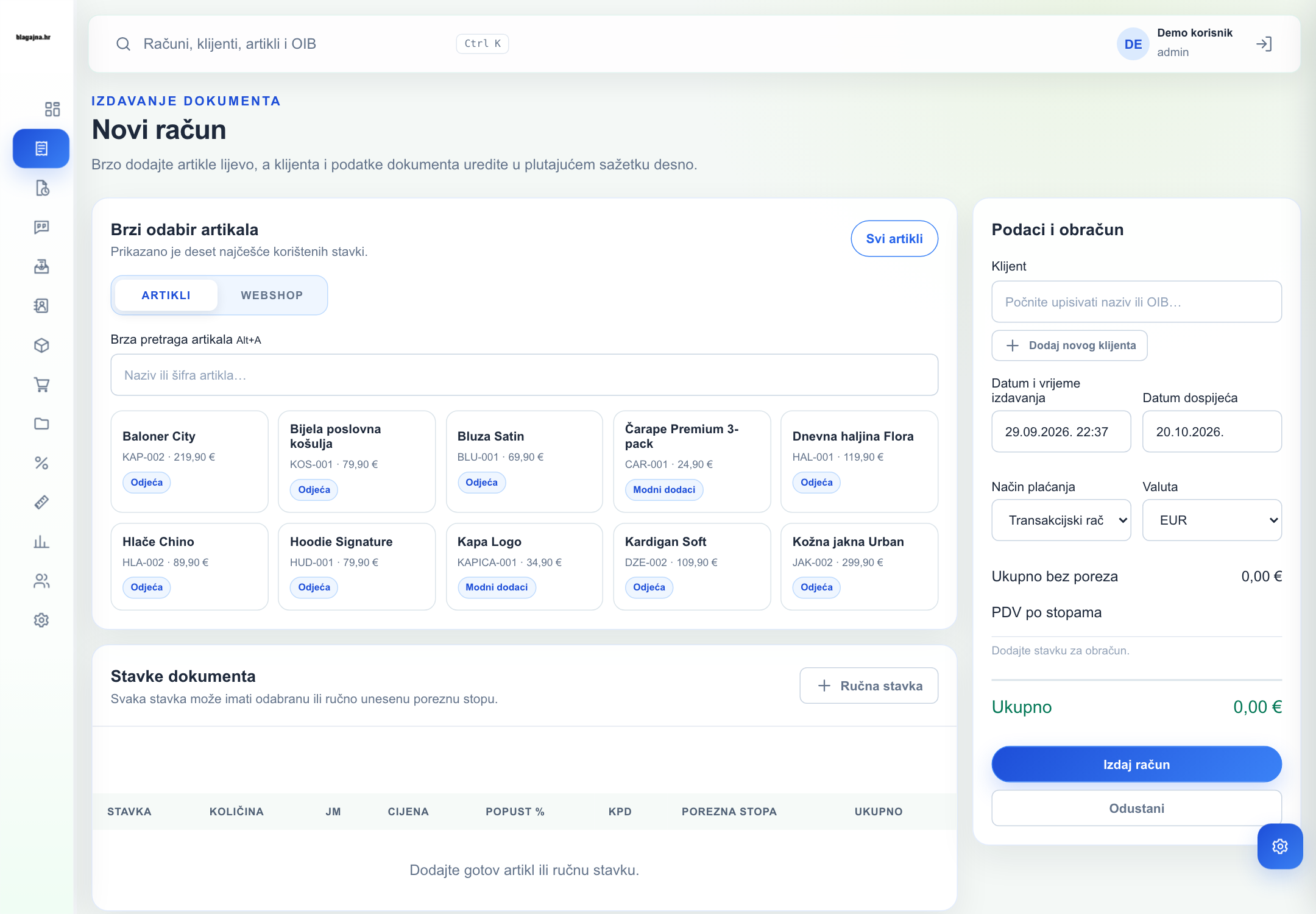Click Dodaj novog klijenta button
The height and width of the screenshot is (914, 1316).
click(1070, 345)
